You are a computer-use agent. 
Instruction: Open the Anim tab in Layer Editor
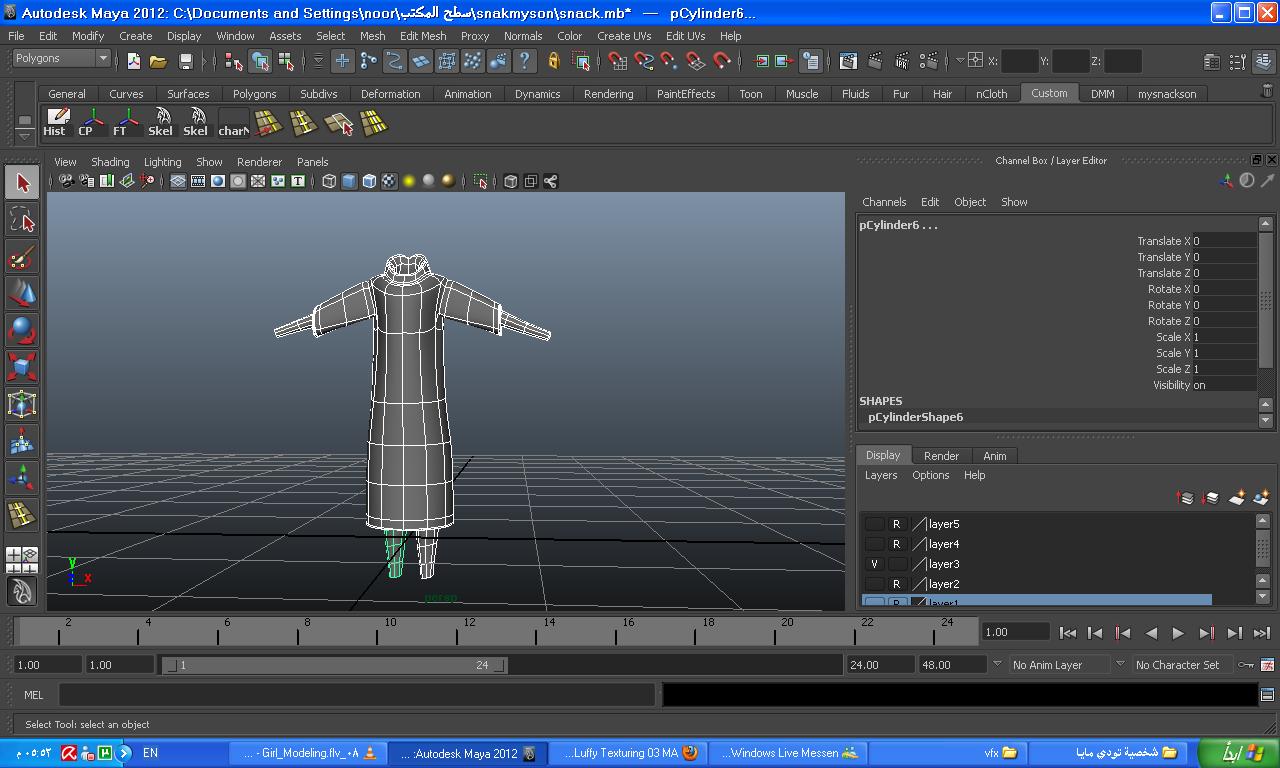[x=994, y=456]
